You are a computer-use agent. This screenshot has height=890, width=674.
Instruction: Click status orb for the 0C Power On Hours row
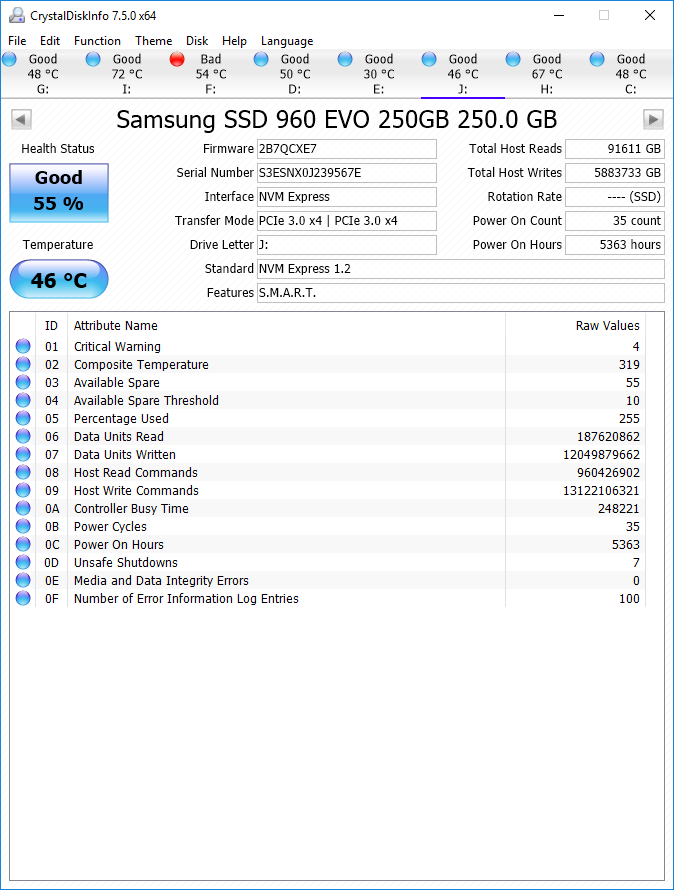pos(23,544)
